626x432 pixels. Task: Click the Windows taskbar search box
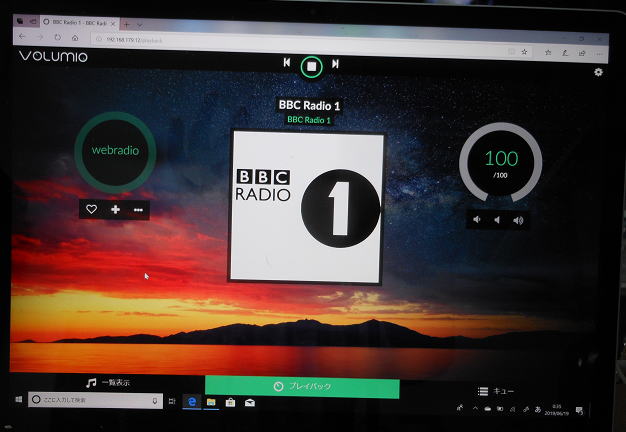(x=95, y=400)
